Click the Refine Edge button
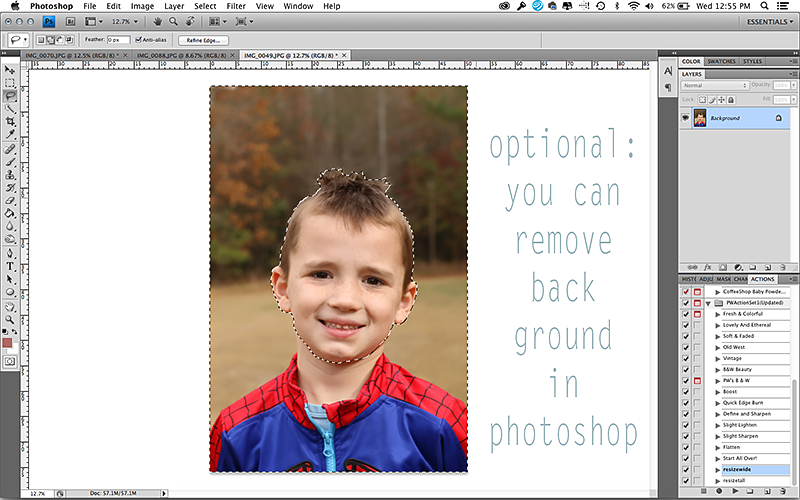 click(204, 40)
